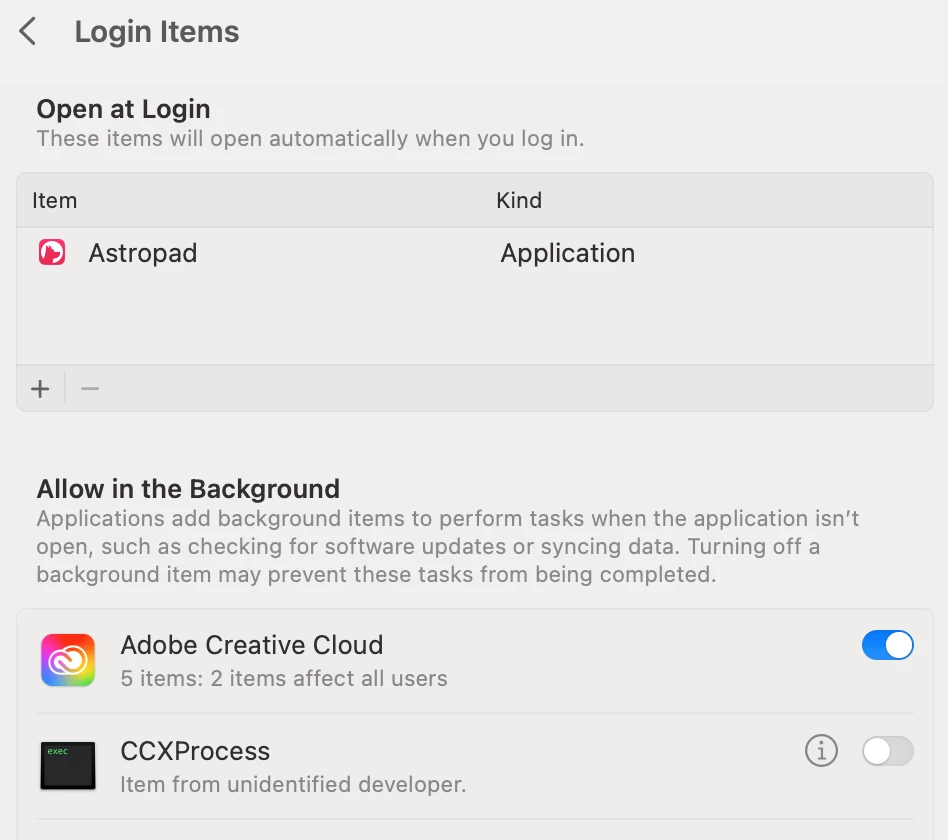
Task: Click the Astropad app icon
Action: pos(52,253)
